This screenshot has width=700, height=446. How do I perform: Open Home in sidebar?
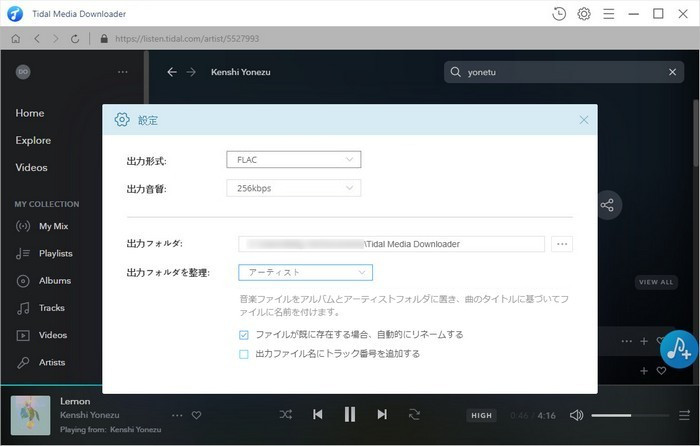[x=30, y=113]
